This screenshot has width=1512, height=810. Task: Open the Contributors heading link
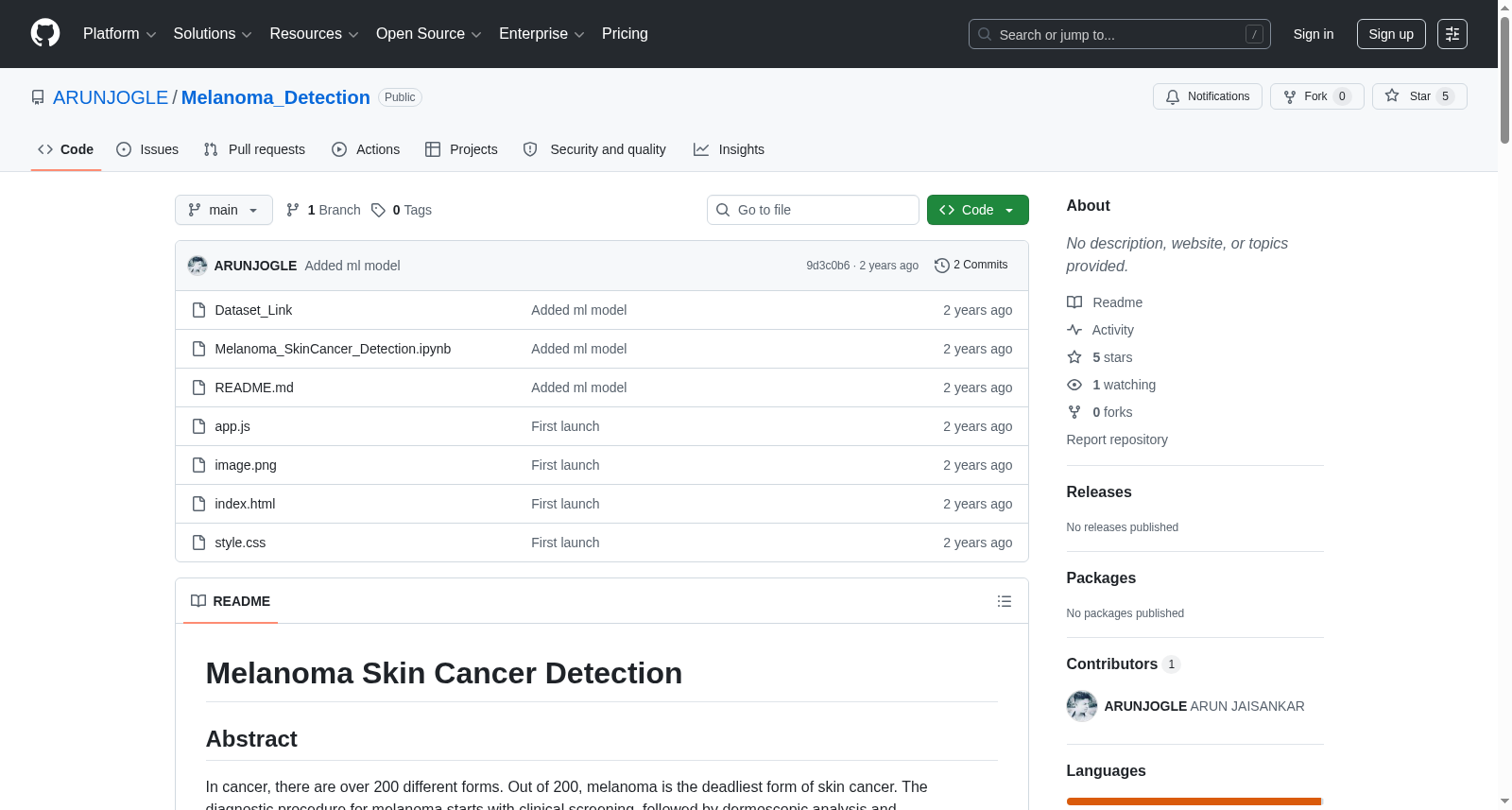pos(1124,664)
